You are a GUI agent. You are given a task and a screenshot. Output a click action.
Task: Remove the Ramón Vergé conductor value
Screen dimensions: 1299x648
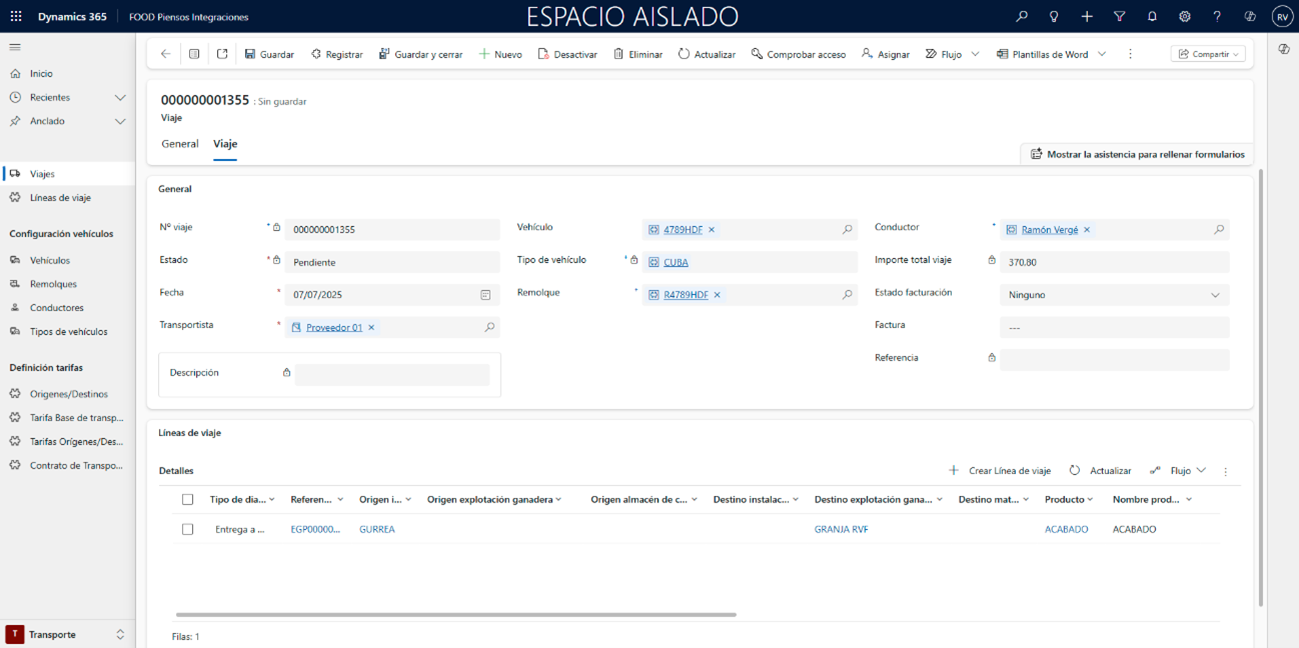point(1087,230)
